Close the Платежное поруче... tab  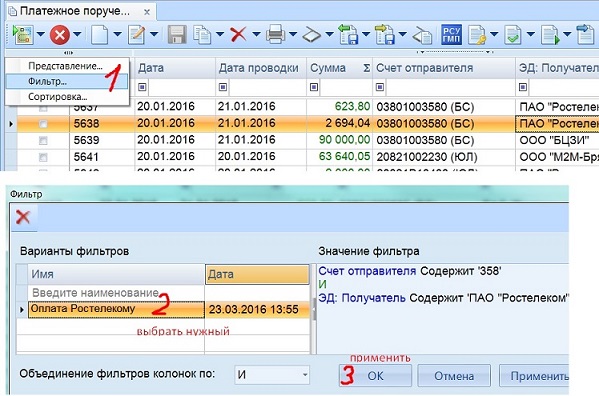point(147,12)
